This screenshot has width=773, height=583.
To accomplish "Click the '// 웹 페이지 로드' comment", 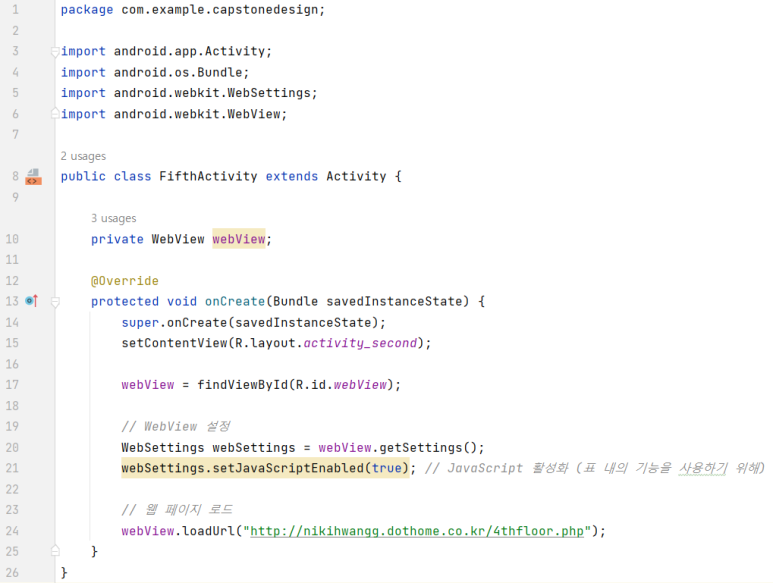I will tap(177, 510).
